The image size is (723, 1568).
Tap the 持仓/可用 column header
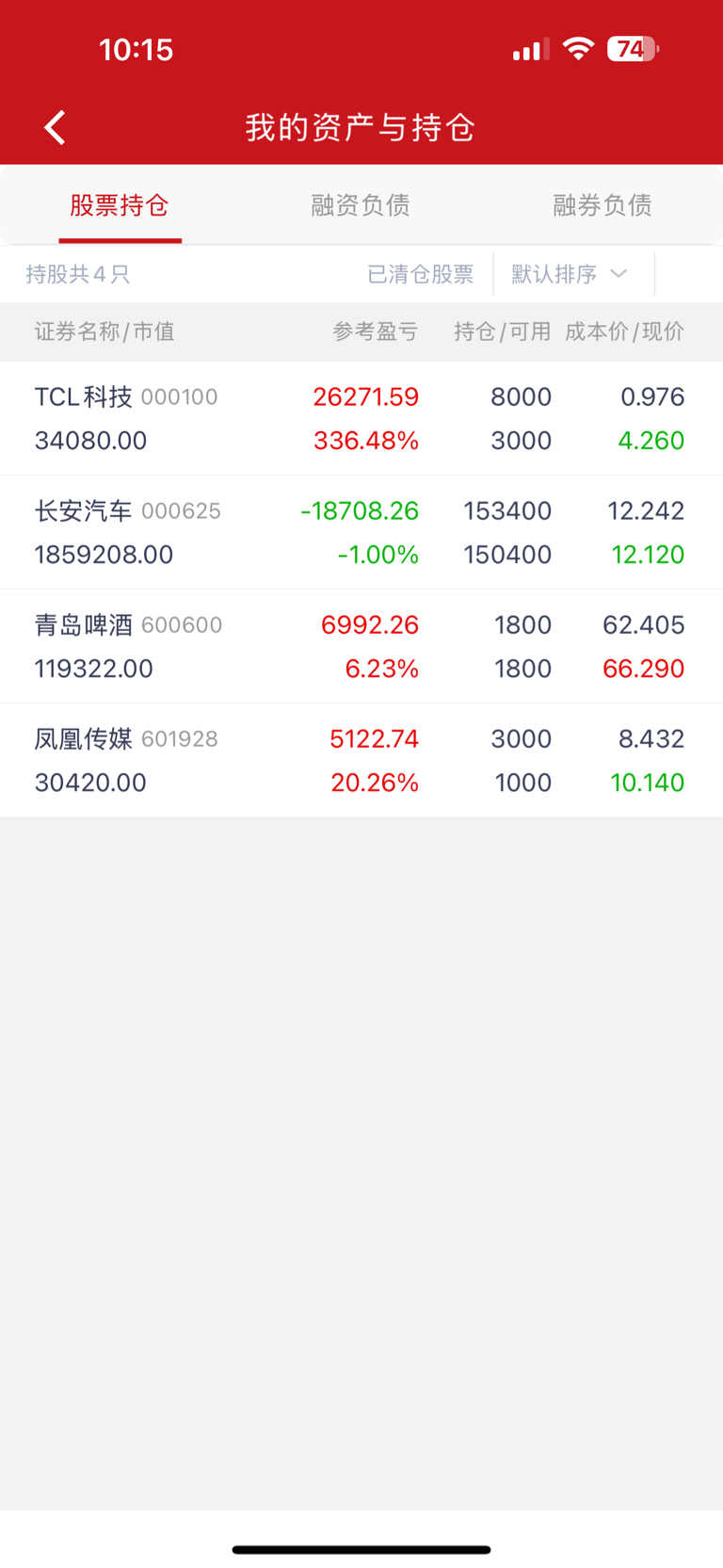(x=502, y=331)
